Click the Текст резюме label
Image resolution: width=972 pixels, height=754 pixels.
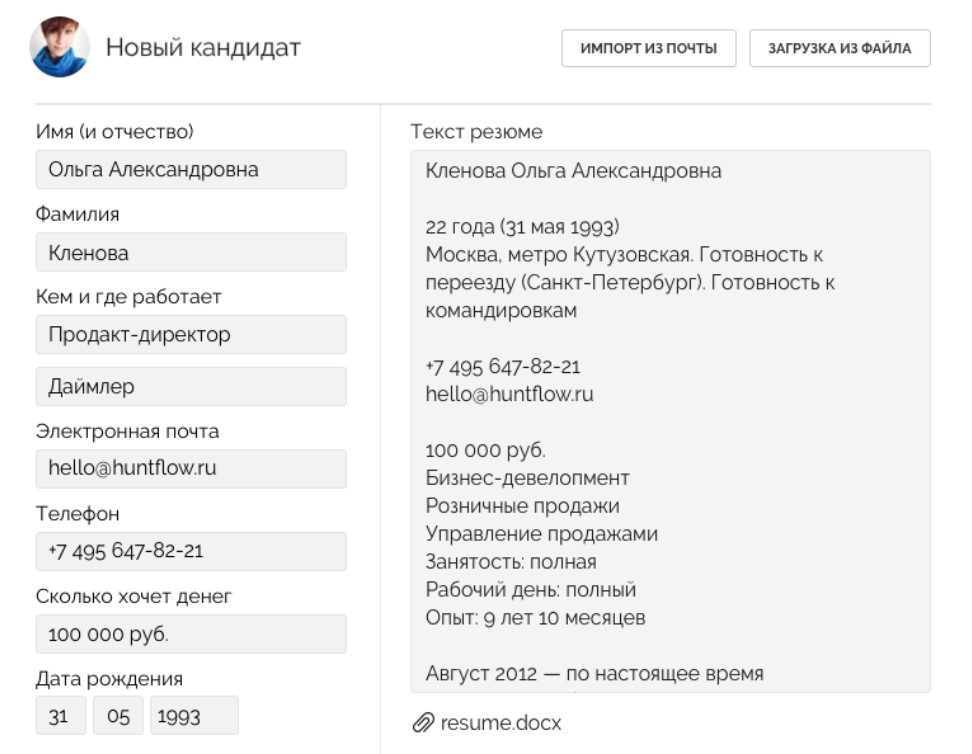477,131
